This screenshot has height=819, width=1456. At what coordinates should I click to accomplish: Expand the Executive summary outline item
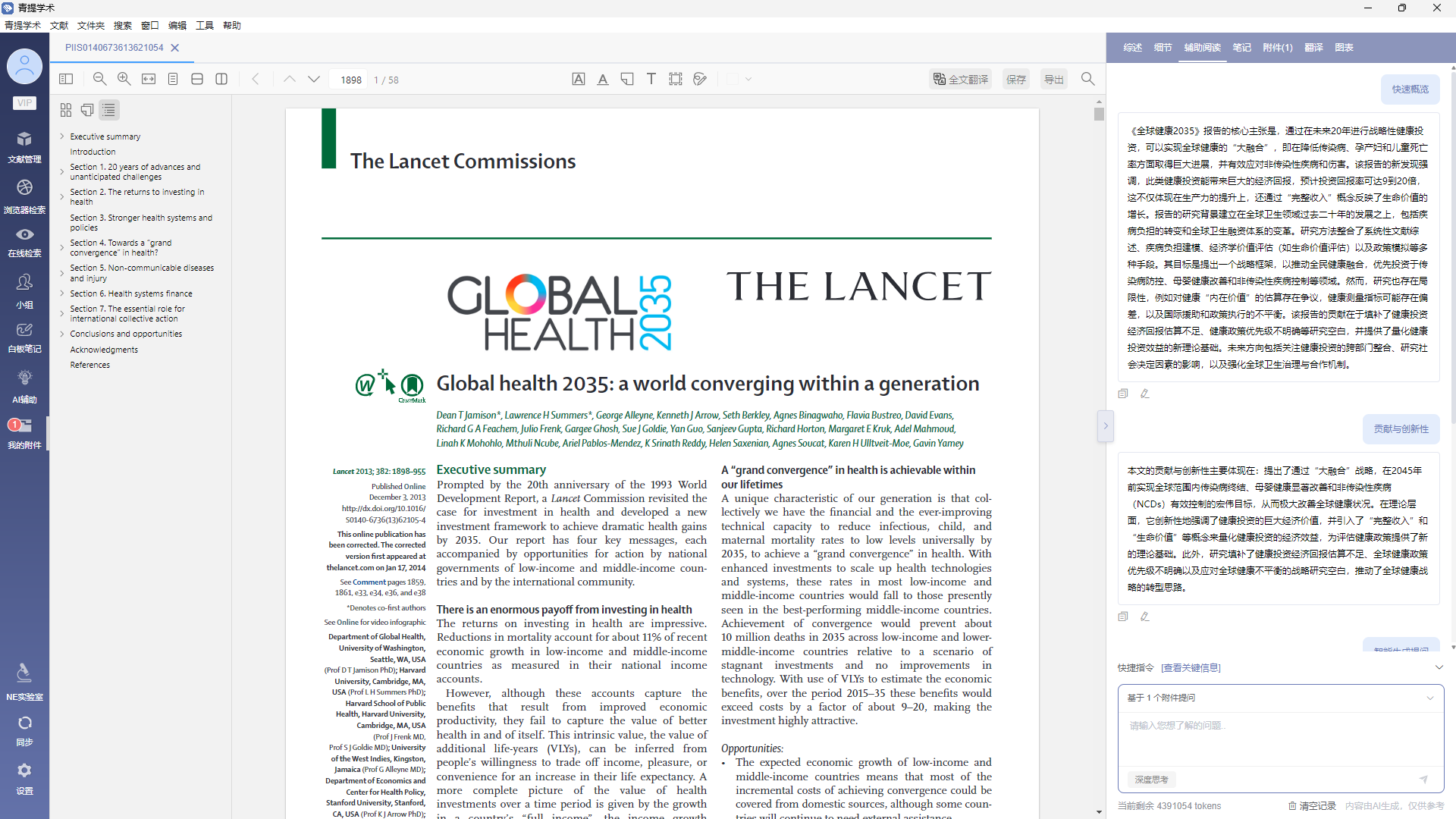[62, 136]
